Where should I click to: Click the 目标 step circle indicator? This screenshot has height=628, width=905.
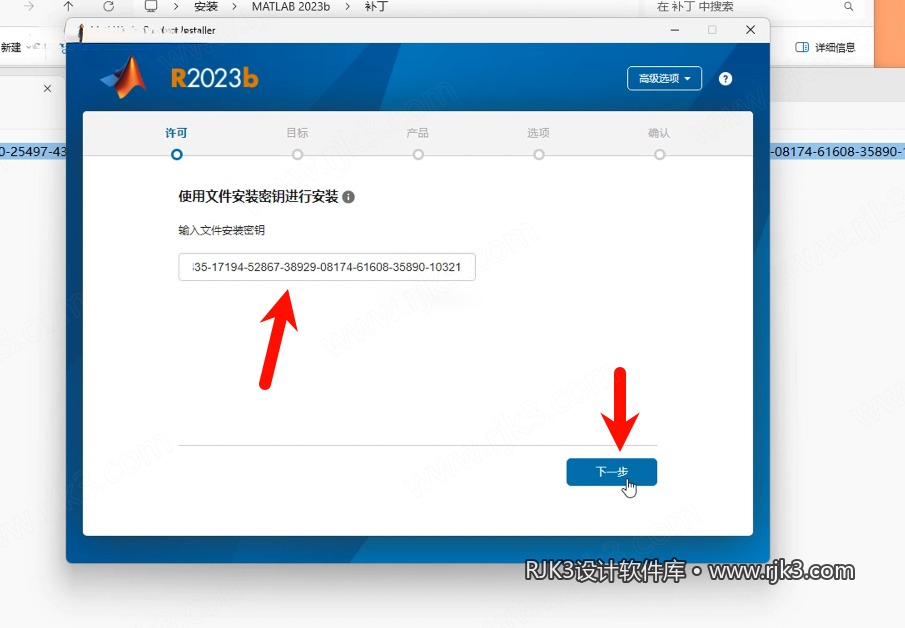pyautogui.click(x=297, y=155)
